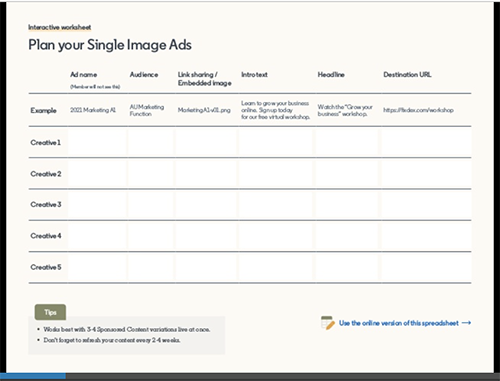Click the 'Creative 2' row label

(x=46, y=174)
